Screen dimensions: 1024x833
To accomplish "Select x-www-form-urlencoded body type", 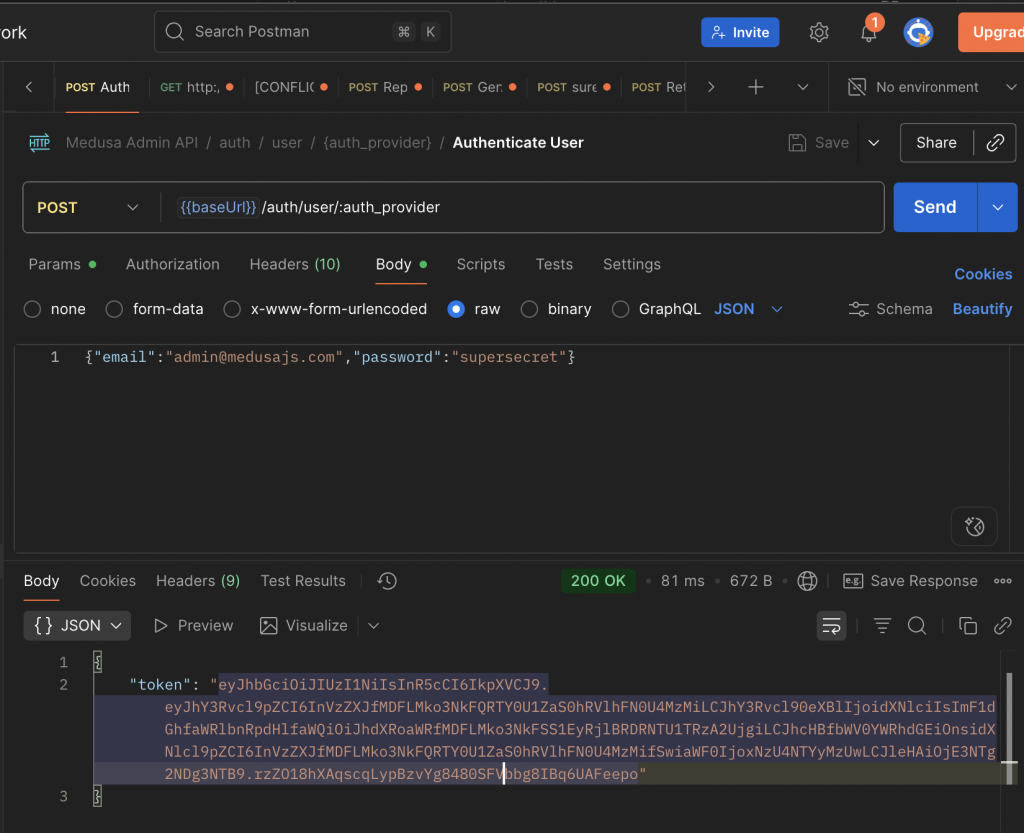I will click(232, 309).
